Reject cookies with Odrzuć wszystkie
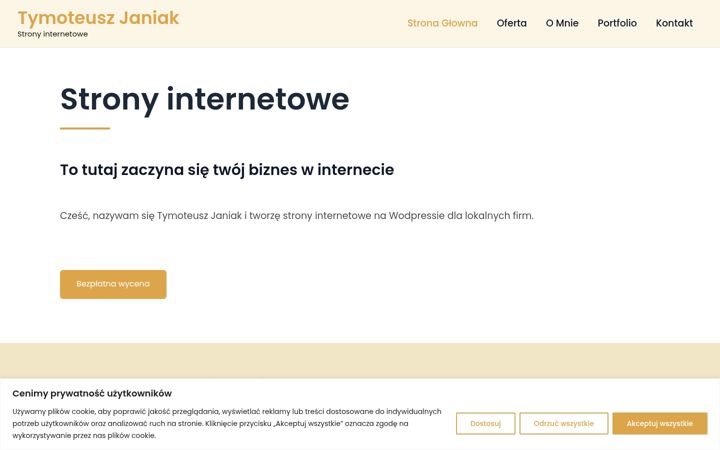 [x=563, y=423]
